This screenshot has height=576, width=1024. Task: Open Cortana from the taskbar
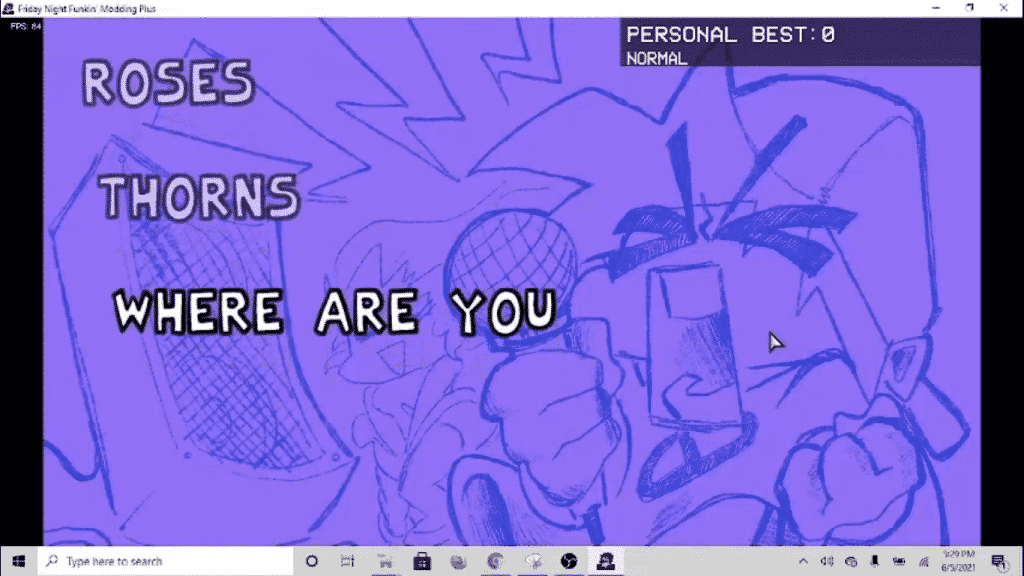tap(311, 561)
